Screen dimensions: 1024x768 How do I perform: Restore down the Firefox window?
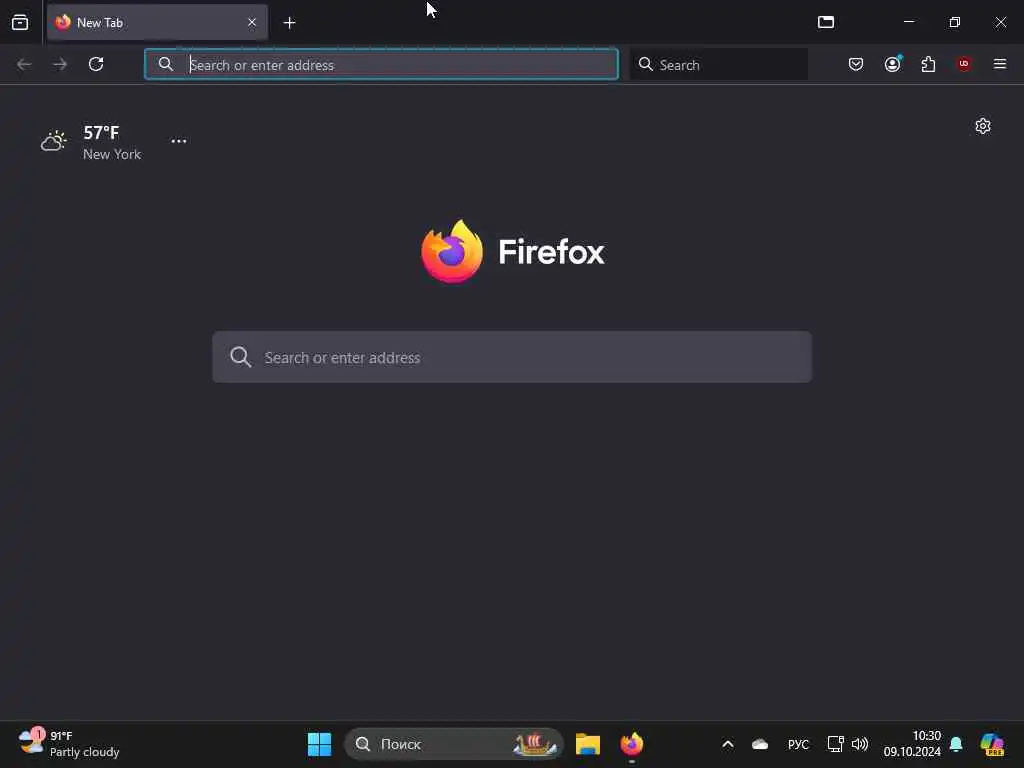(x=955, y=22)
